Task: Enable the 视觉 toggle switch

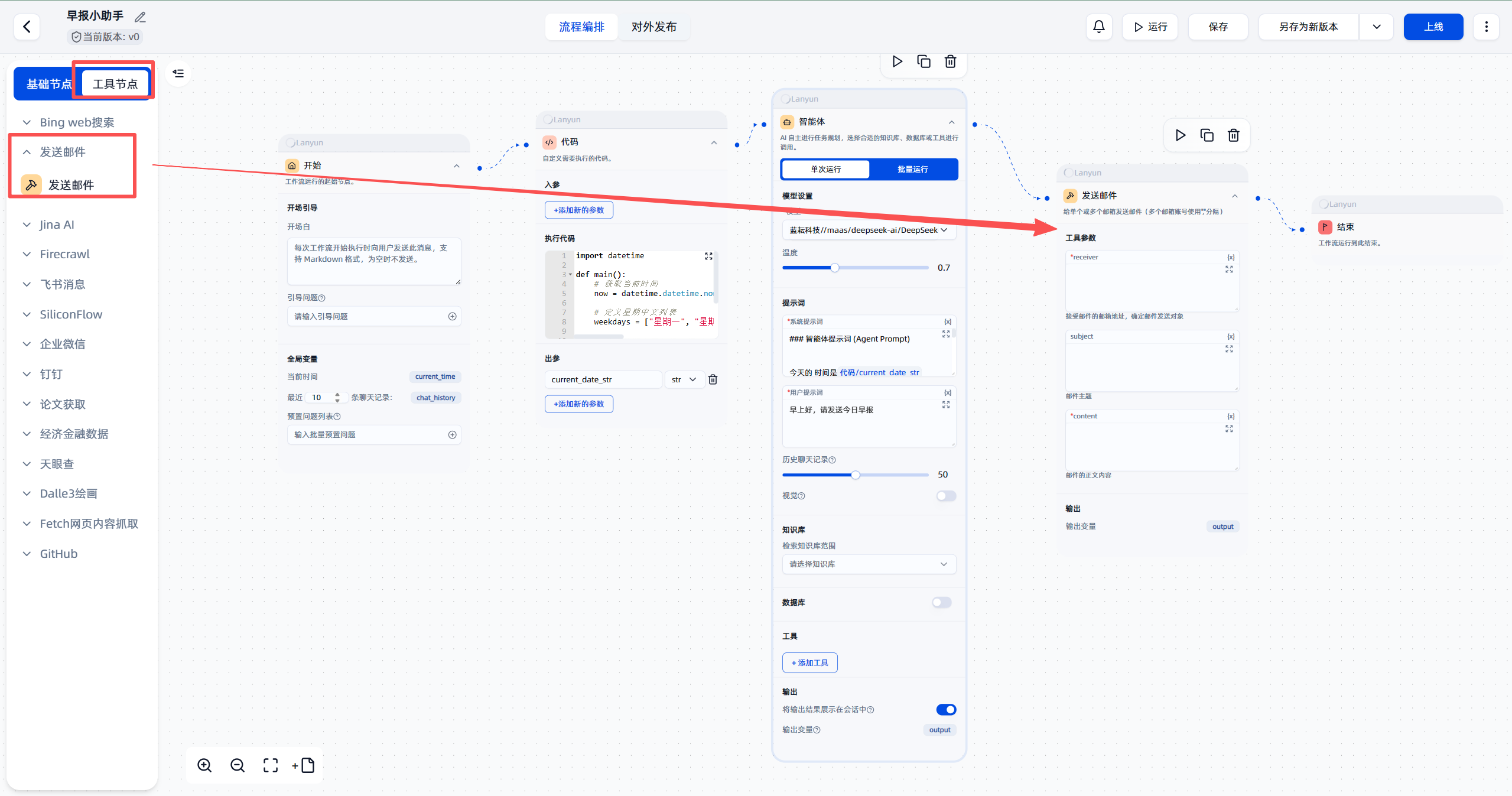Action: pyautogui.click(x=945, y=496)
